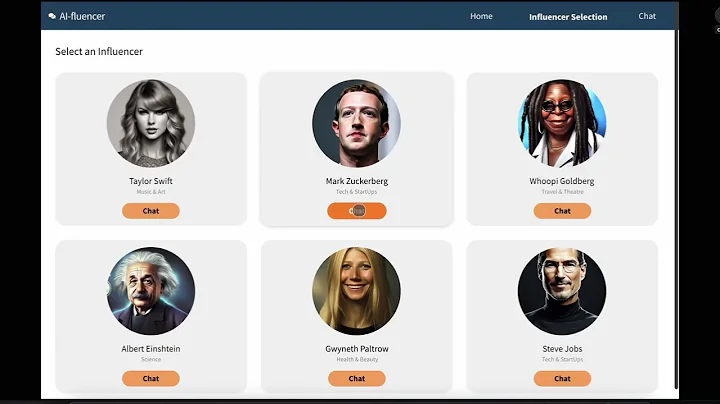Click the first card's Chat button

(x=151, y=211)
